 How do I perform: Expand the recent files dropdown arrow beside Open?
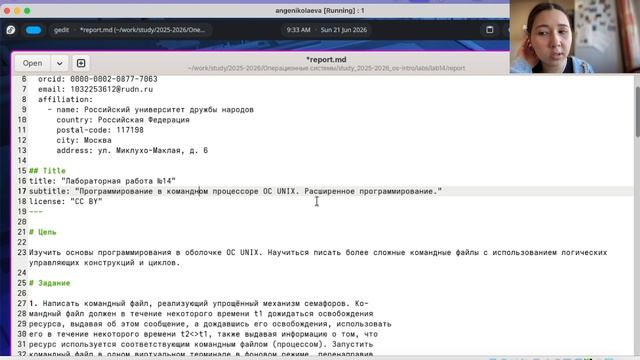(60, 63)
